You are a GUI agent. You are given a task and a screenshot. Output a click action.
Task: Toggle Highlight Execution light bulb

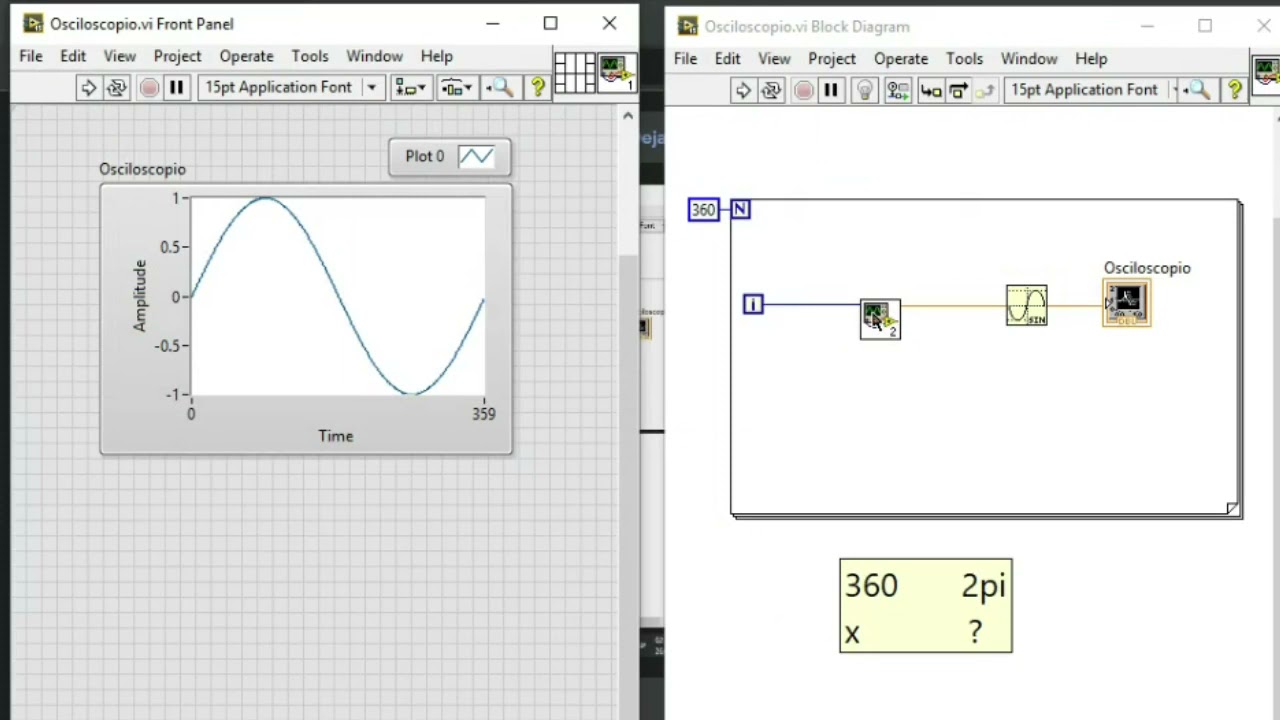tap(865, 91)
